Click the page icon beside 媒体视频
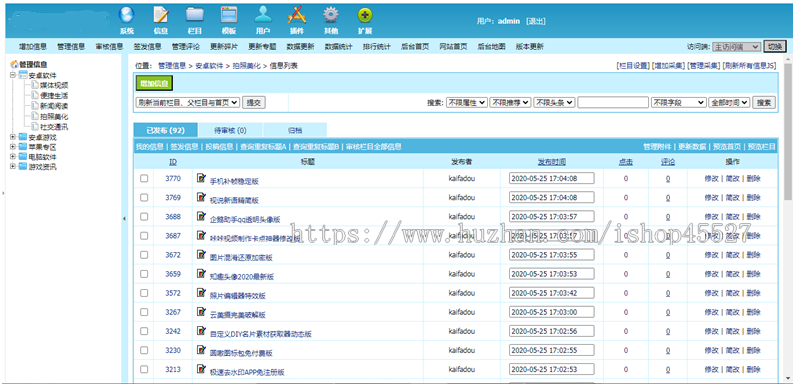This screenshot has width=795, height=386. coord(34,85)
